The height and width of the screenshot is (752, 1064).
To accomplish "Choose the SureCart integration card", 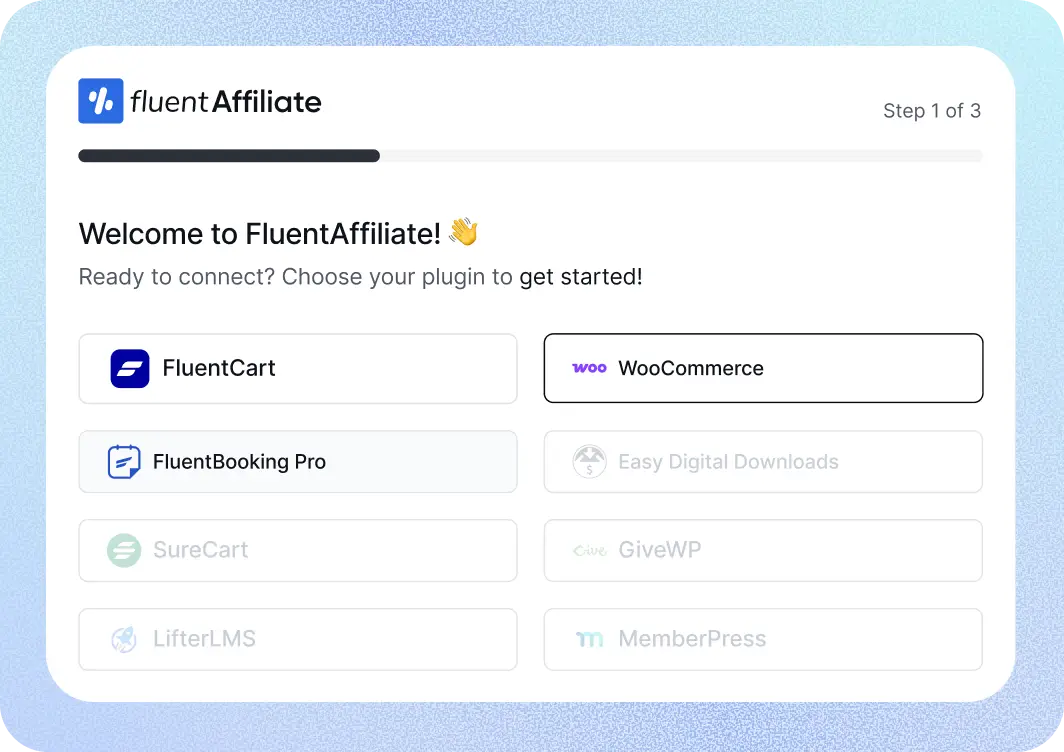I will 350,550.
